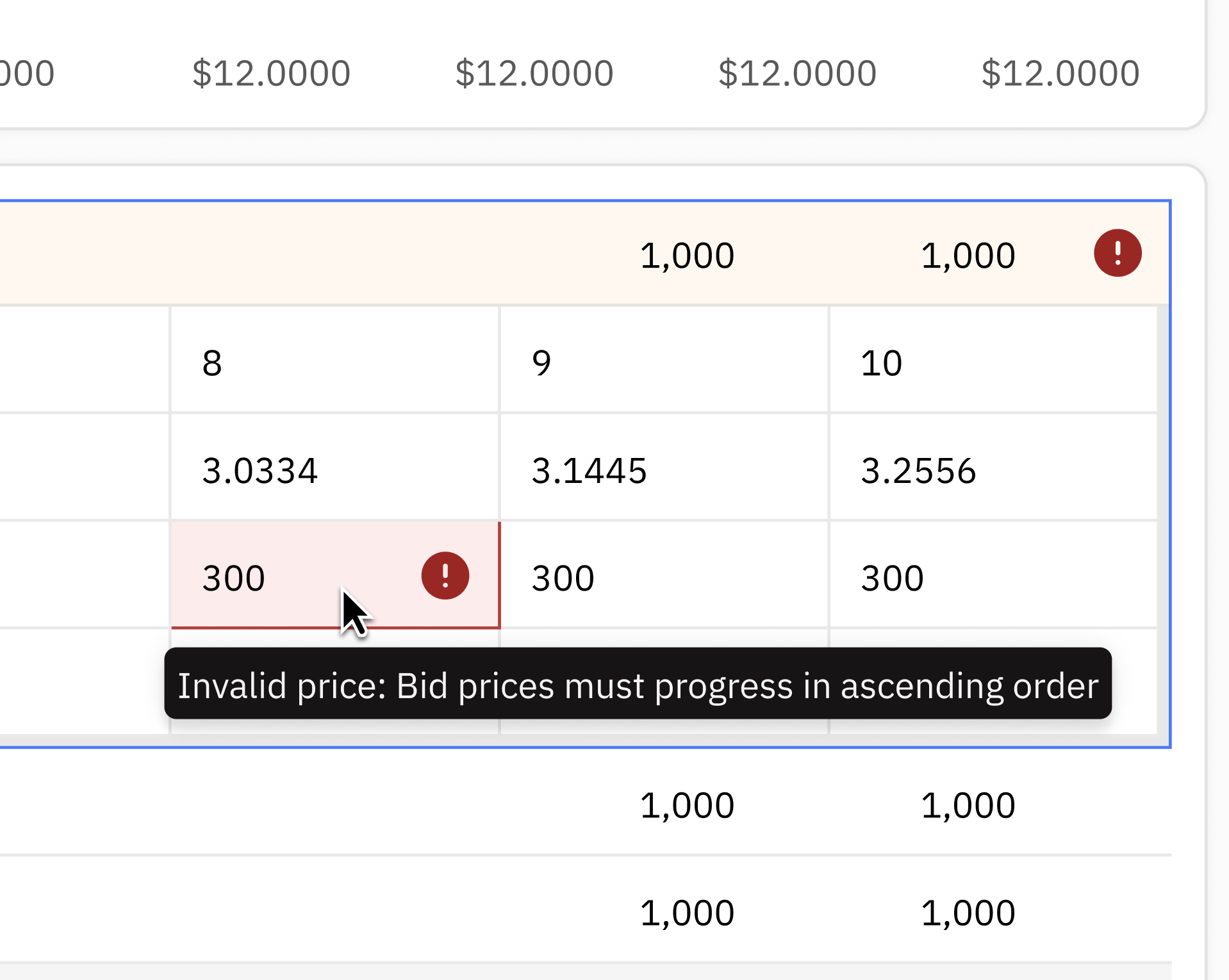Viewport: 1229px width, 980px height.
Task: Click the left 1,000 value in highlighted row
Action: click(x=687, y=255)
